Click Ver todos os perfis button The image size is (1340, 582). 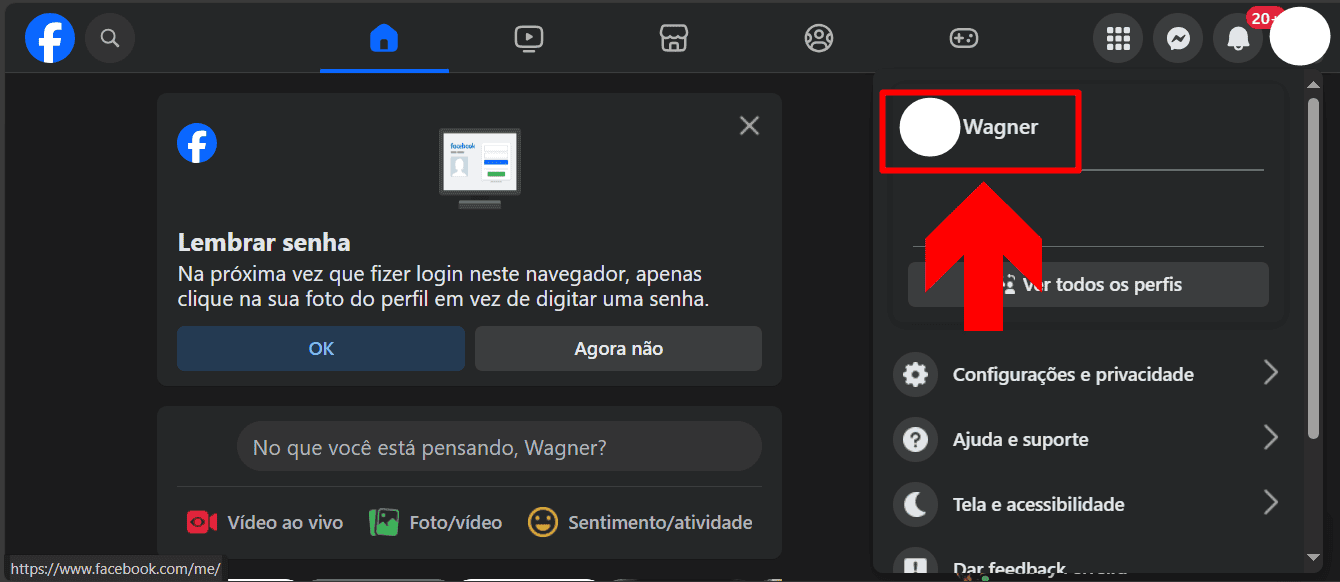(1088, 285)
